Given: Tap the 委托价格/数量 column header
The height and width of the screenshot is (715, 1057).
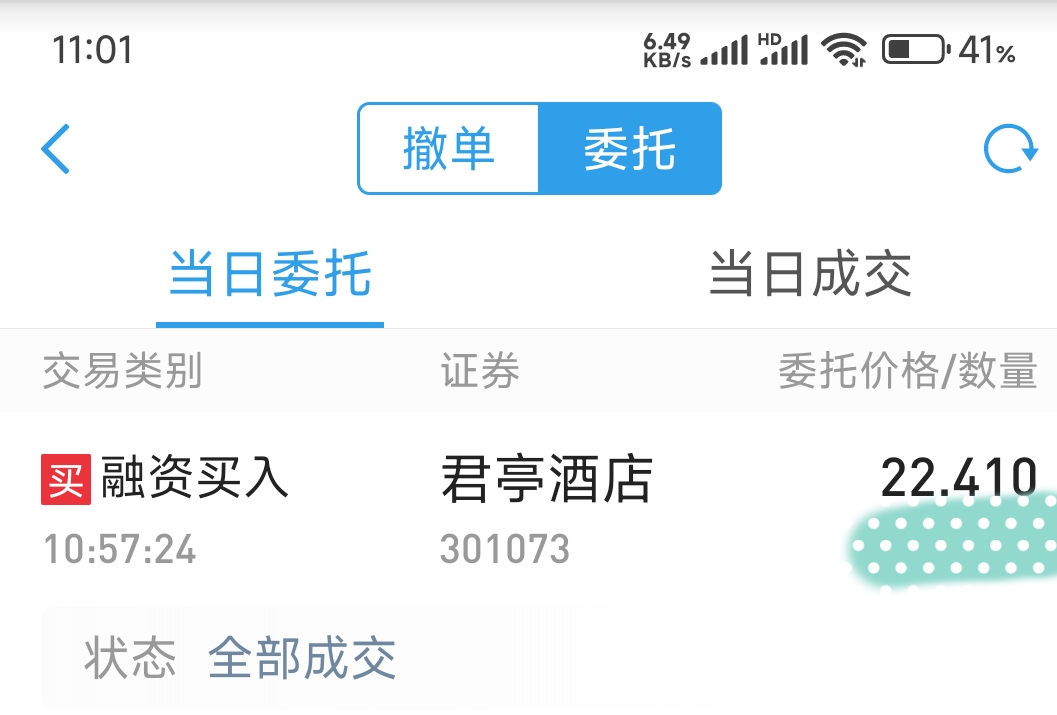Looking at the screenshot, I should click(907, 370).
